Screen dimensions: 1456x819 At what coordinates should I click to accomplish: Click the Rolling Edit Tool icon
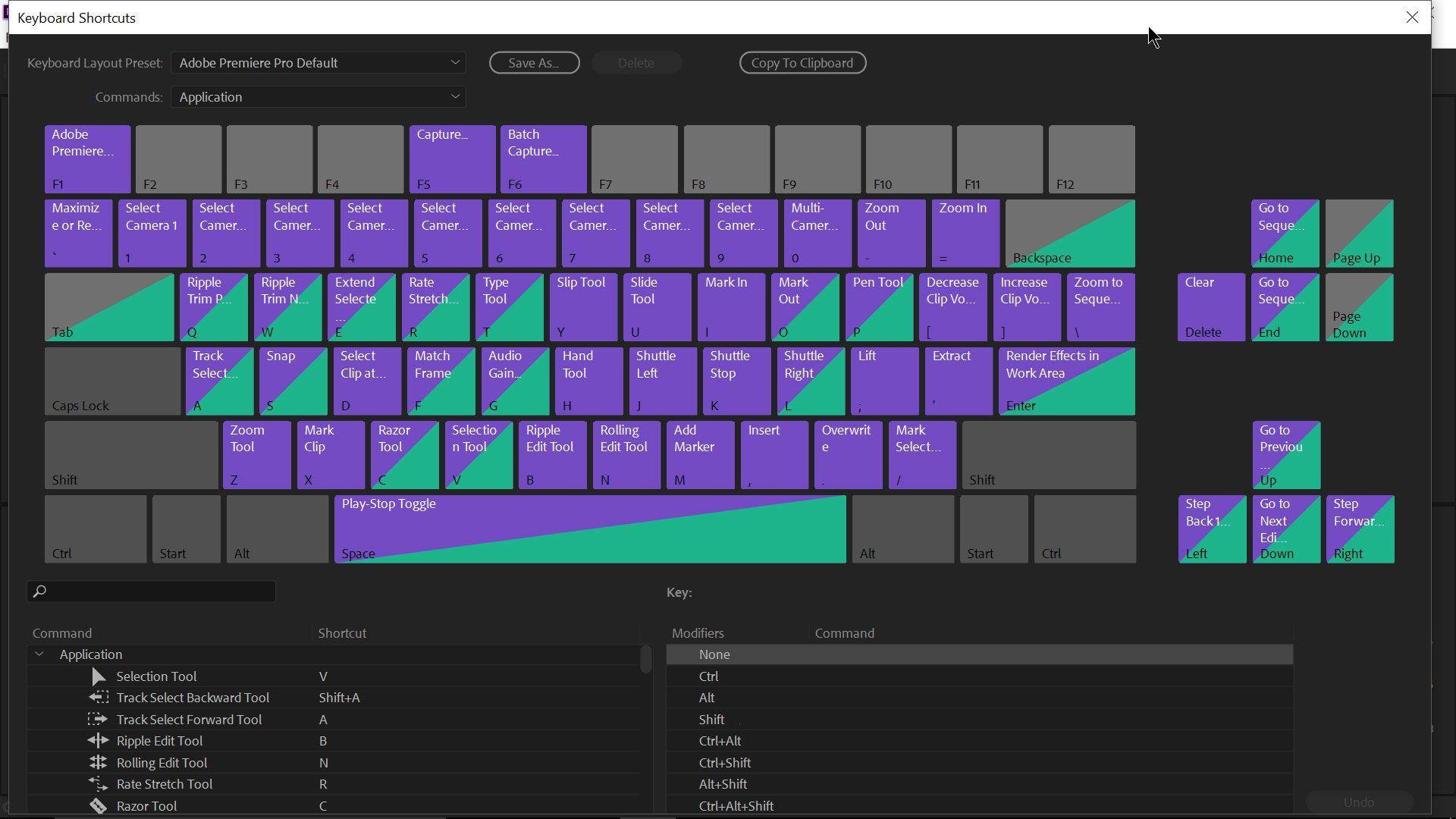tap(99, 762)
